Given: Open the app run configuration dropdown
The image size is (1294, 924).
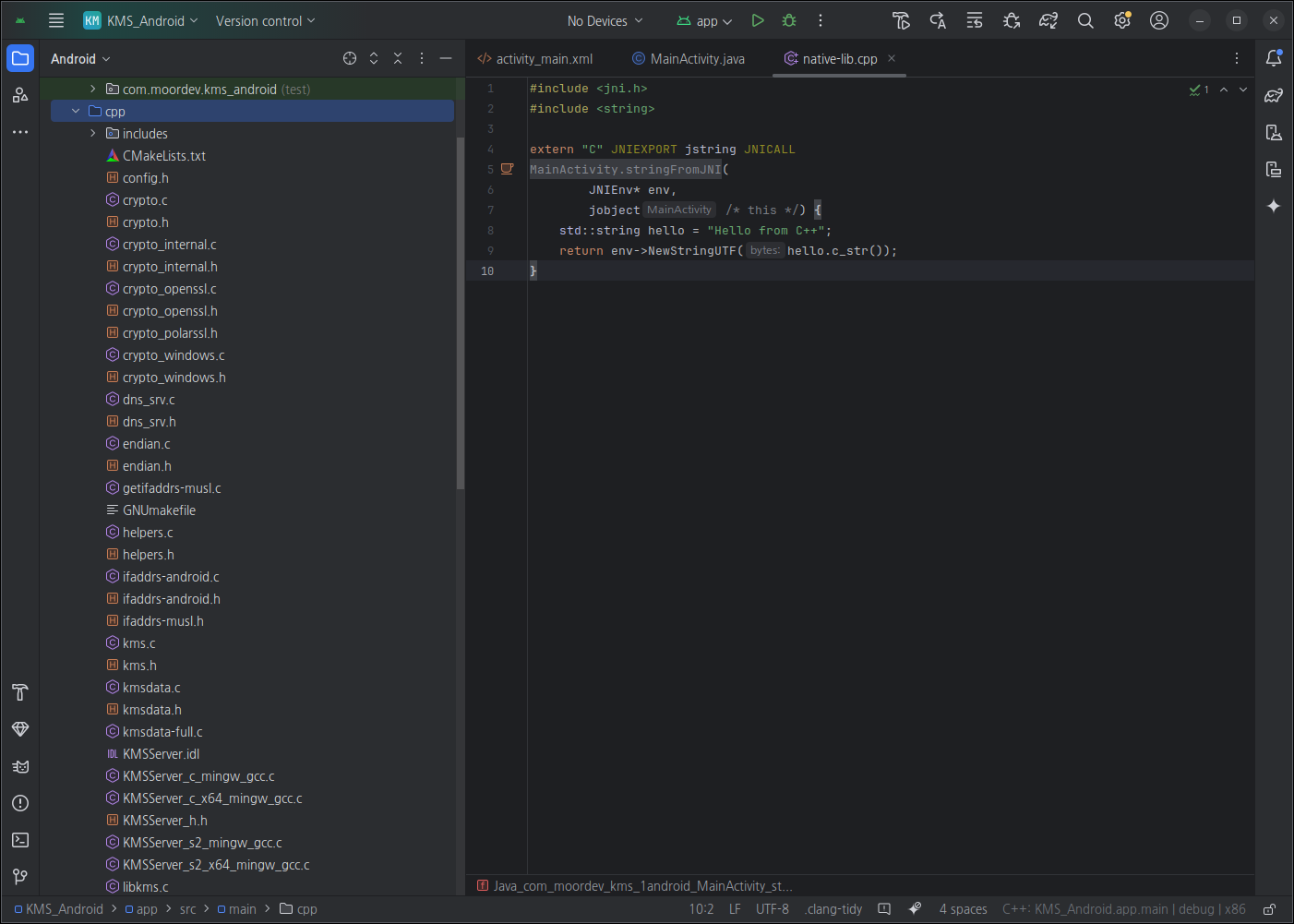Looking at the screenshot, I should 704,20.
